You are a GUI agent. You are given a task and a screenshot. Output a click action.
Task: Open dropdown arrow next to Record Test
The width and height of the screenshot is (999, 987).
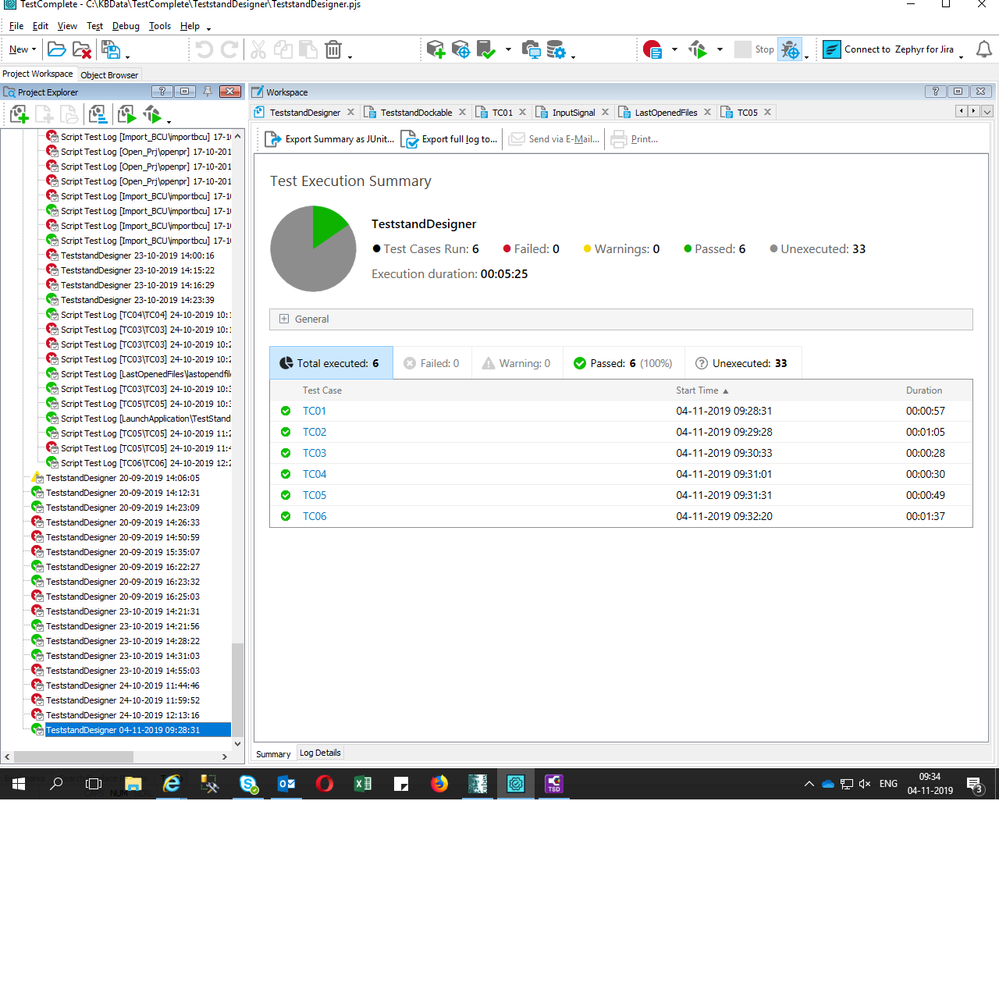(x=675, y=49)
